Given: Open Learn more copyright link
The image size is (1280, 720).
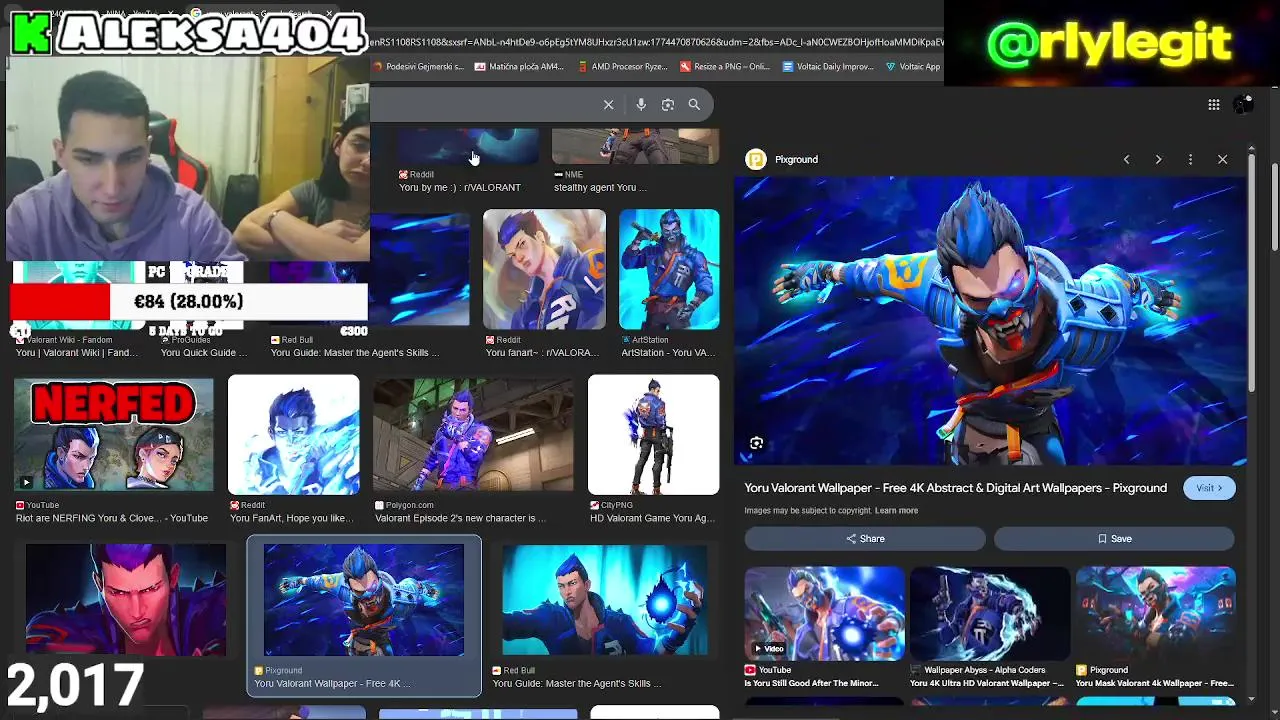Looking at the screenshot, I should [896, 510].
